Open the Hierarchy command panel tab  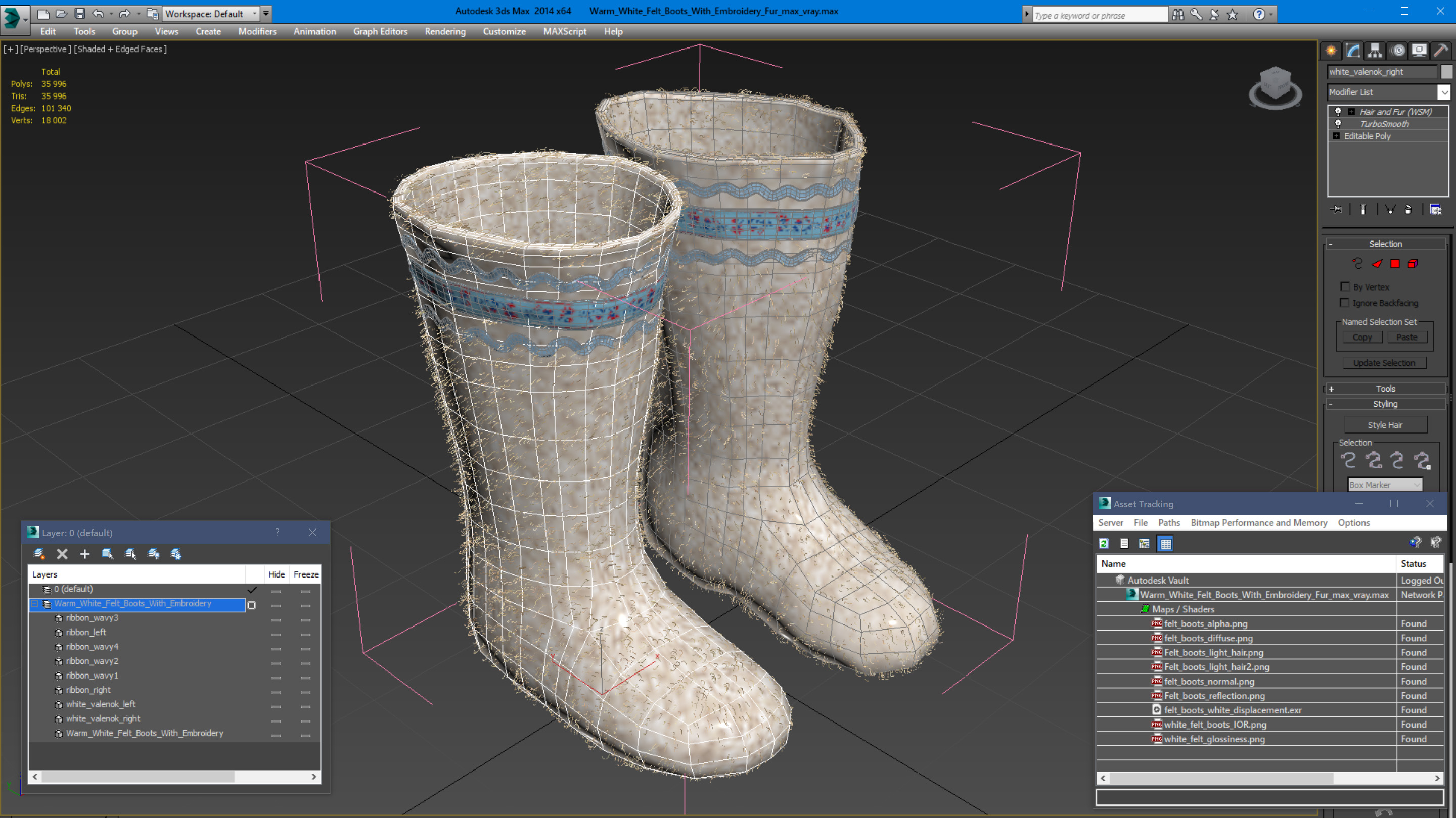tap(1375, 51)
